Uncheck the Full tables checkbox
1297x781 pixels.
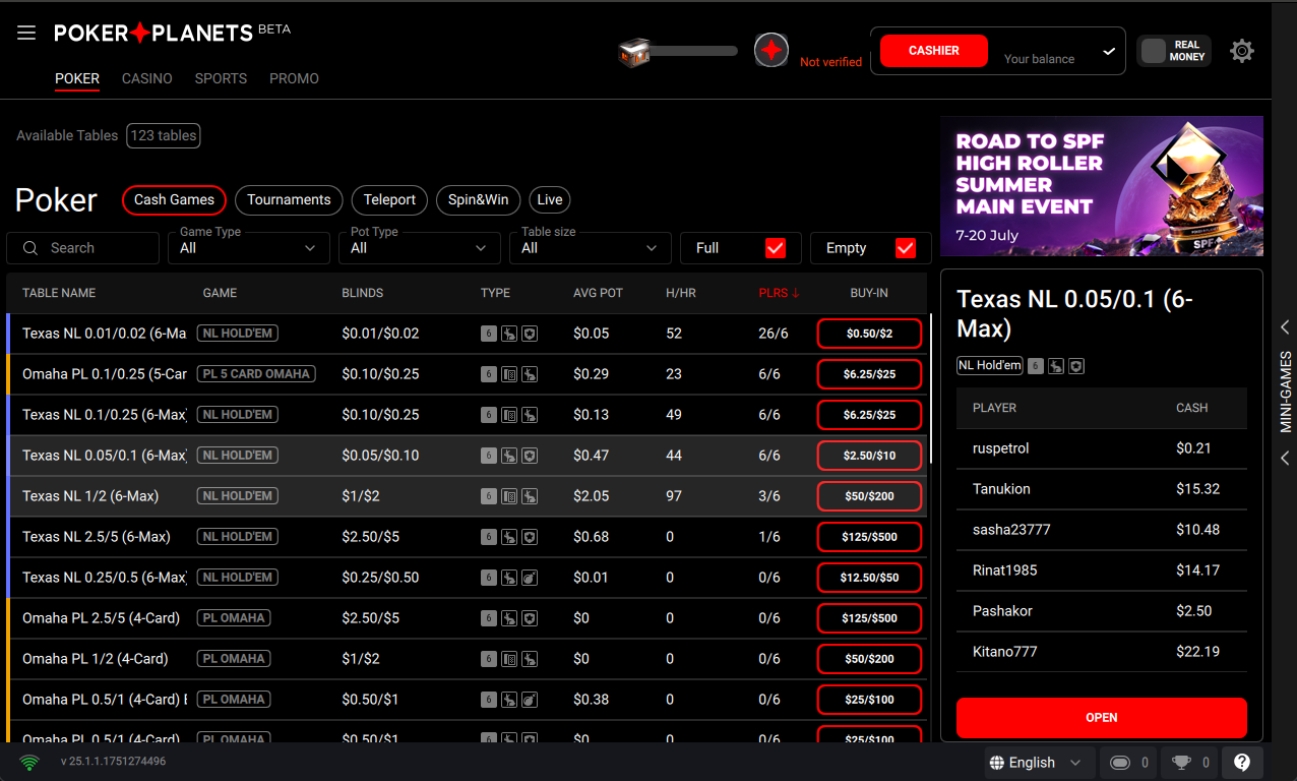tap(775, 248)
